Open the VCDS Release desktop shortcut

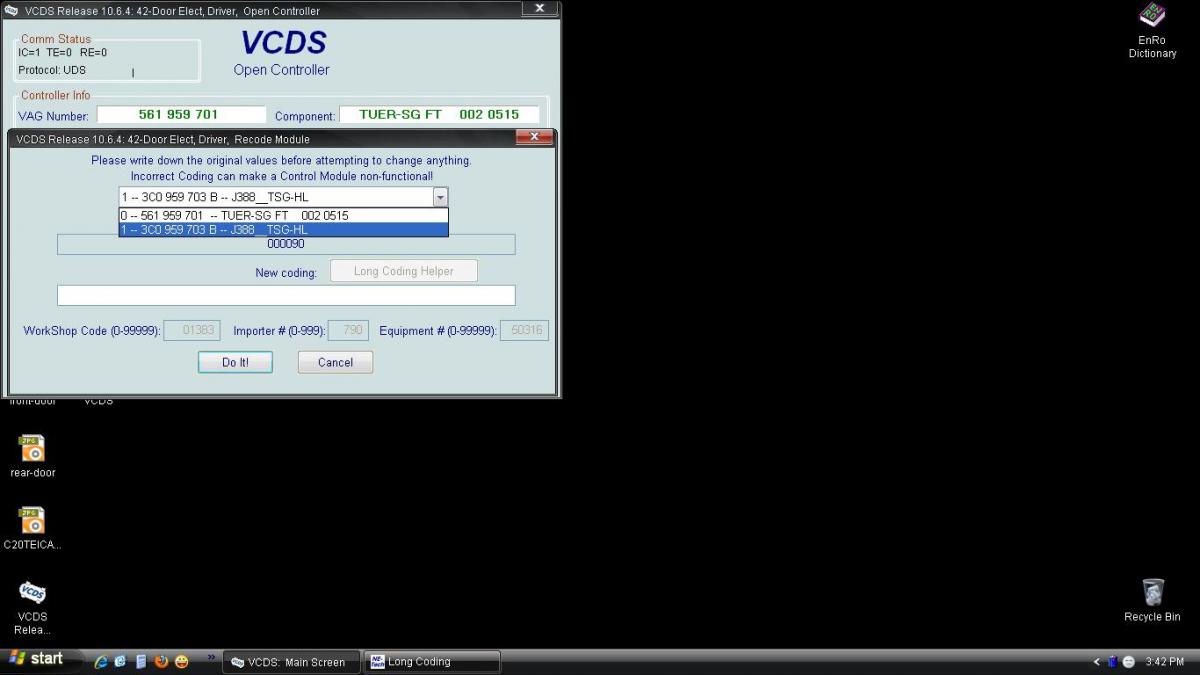[x=32, y=593]
